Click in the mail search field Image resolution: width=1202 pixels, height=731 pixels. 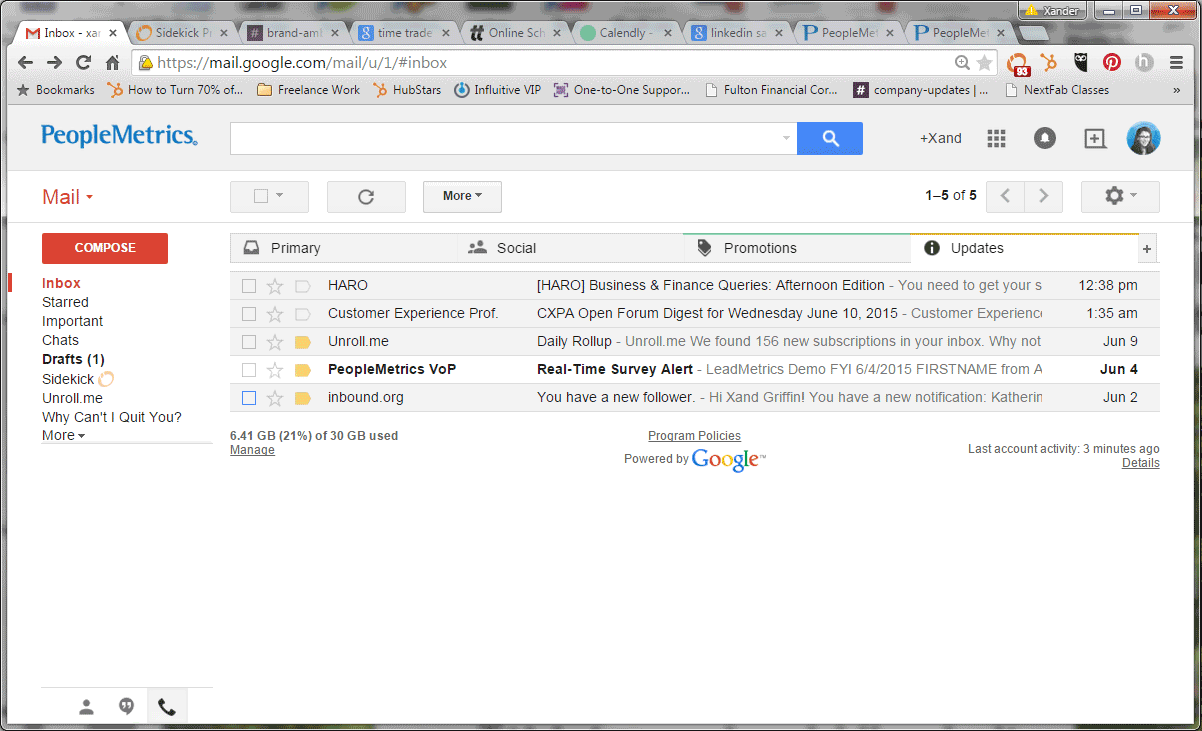pyautogui.click(x=505, y=139)
